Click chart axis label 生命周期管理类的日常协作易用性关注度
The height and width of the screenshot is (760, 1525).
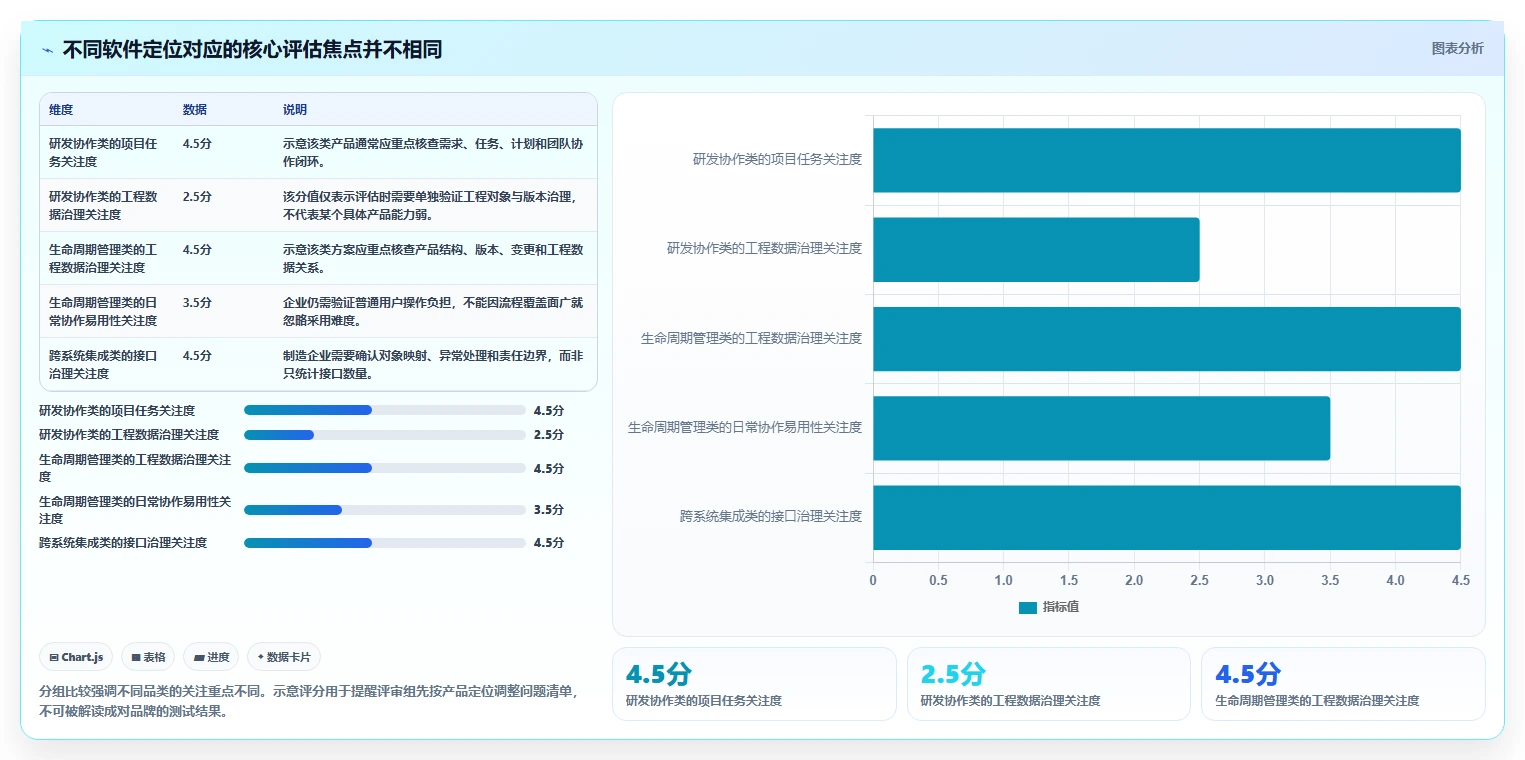pos(745,427)
